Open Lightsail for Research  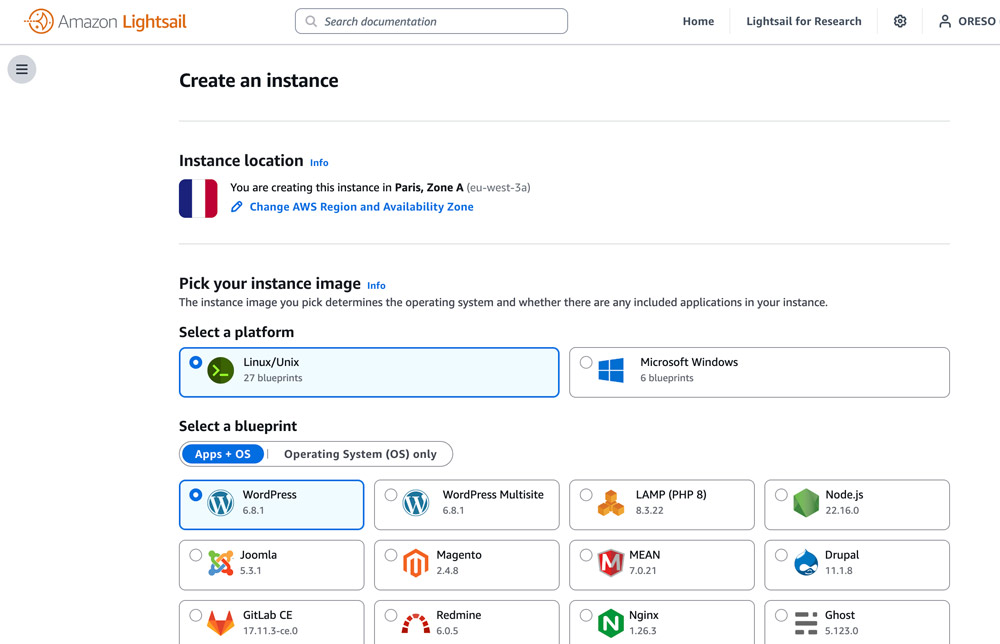[x=804, y=21]
